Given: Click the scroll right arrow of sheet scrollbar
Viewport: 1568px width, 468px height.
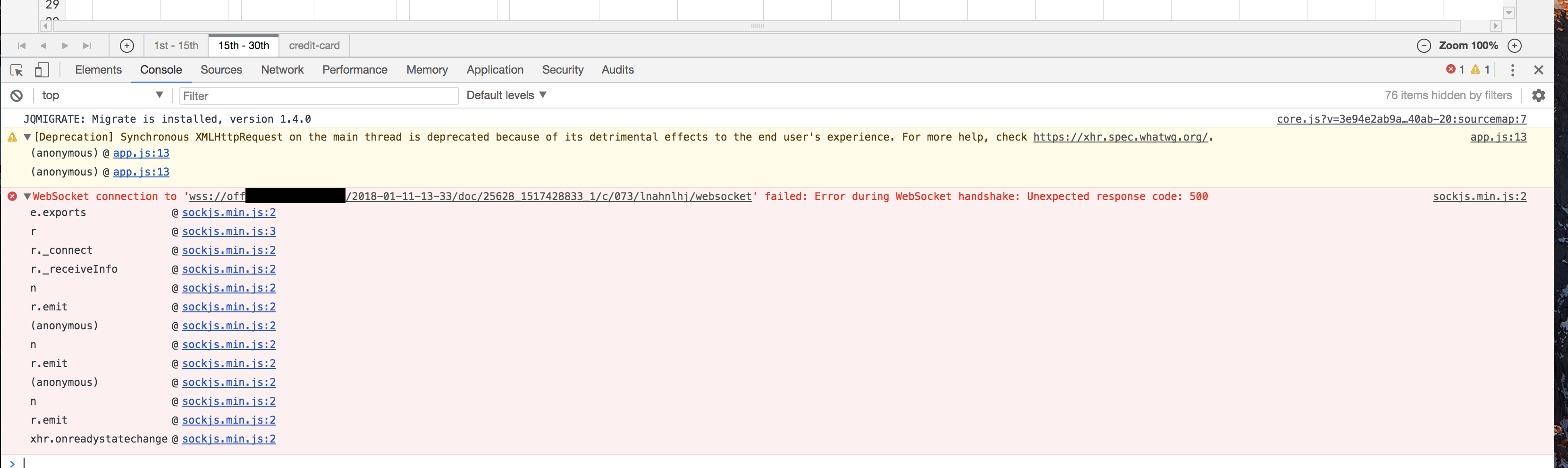Looking at the screenshot, I should [x=1496, y=25].
